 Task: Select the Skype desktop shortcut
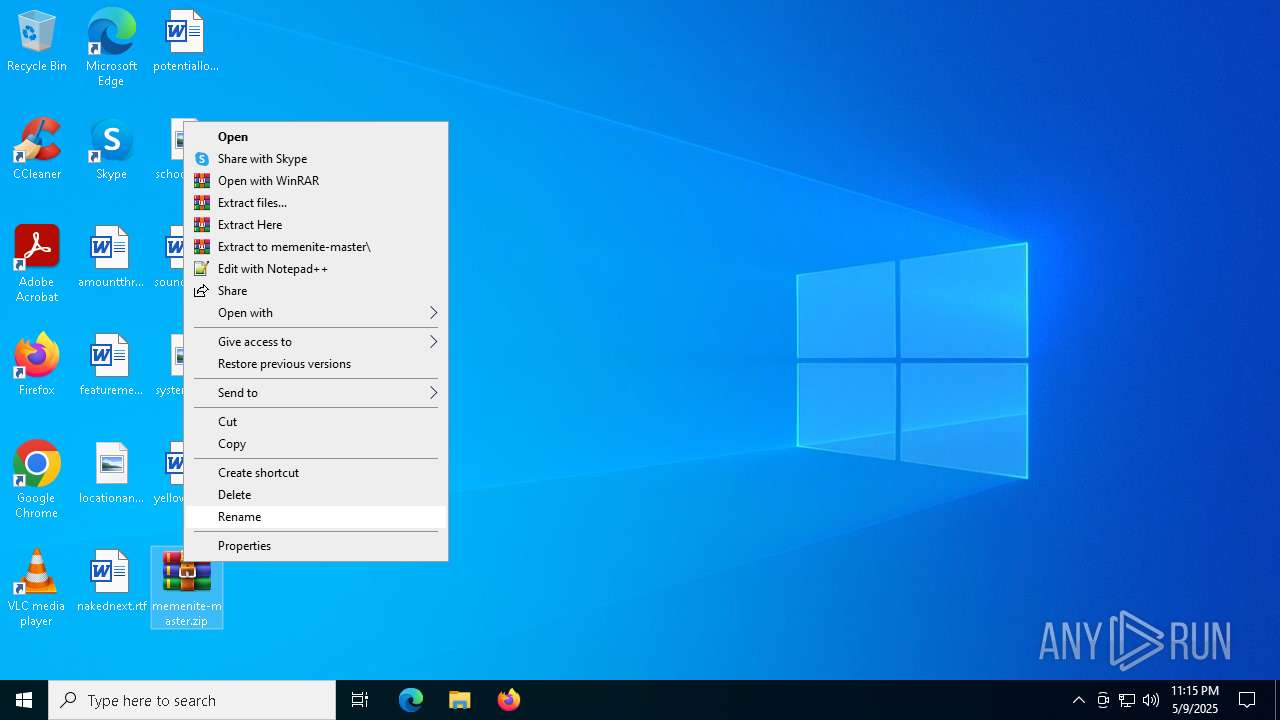[111, 150]
